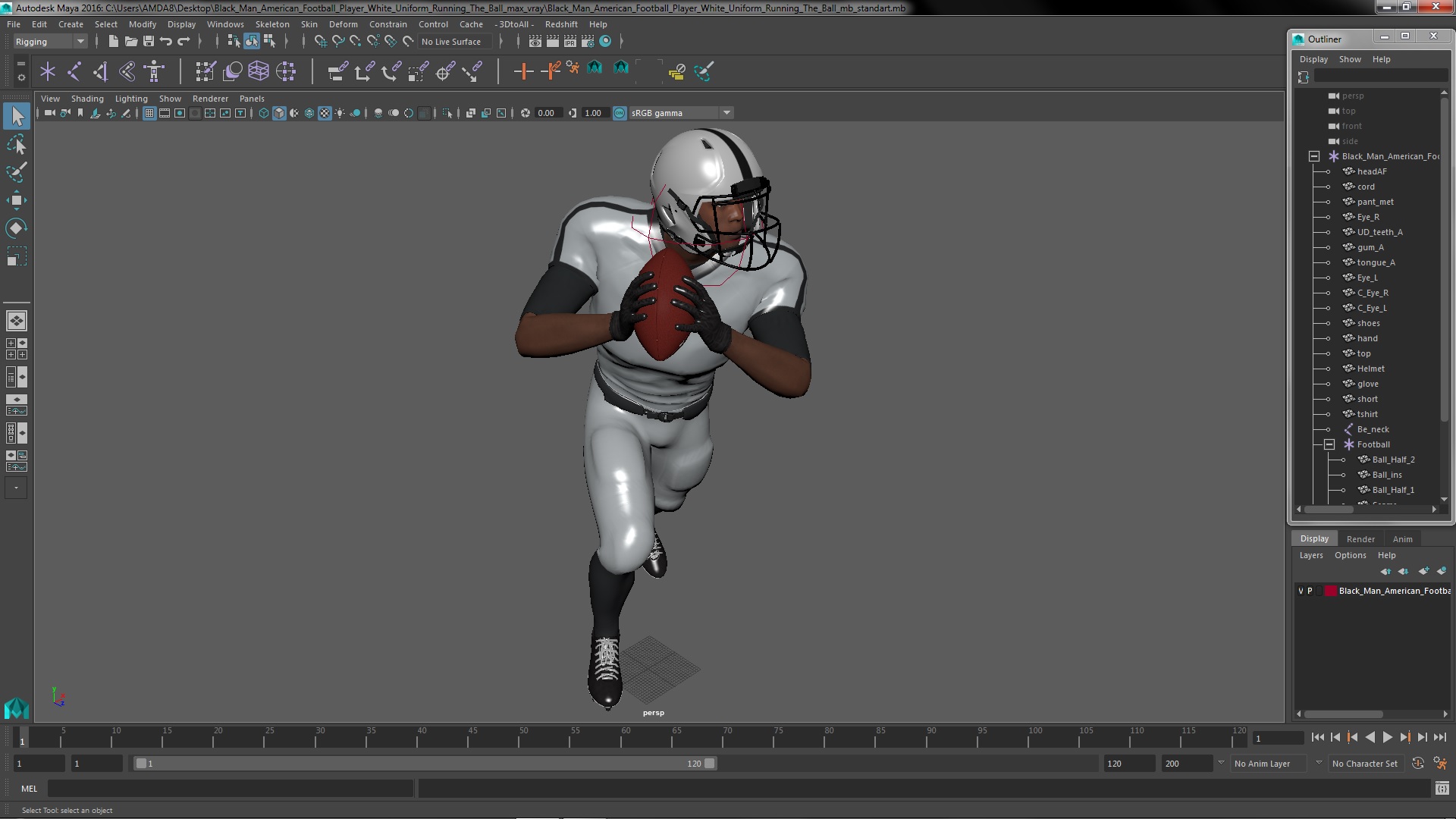Open the Outliner Show menu
The width and height of the screenshot is (1456, 819).
(x=1350, y=59)
